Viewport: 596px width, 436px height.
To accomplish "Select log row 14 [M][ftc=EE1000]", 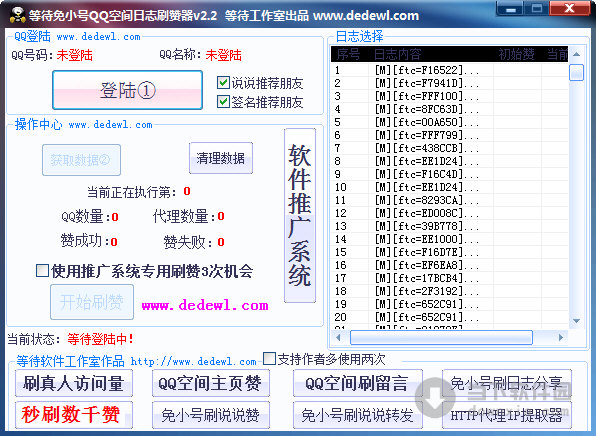I will [450, 239].
